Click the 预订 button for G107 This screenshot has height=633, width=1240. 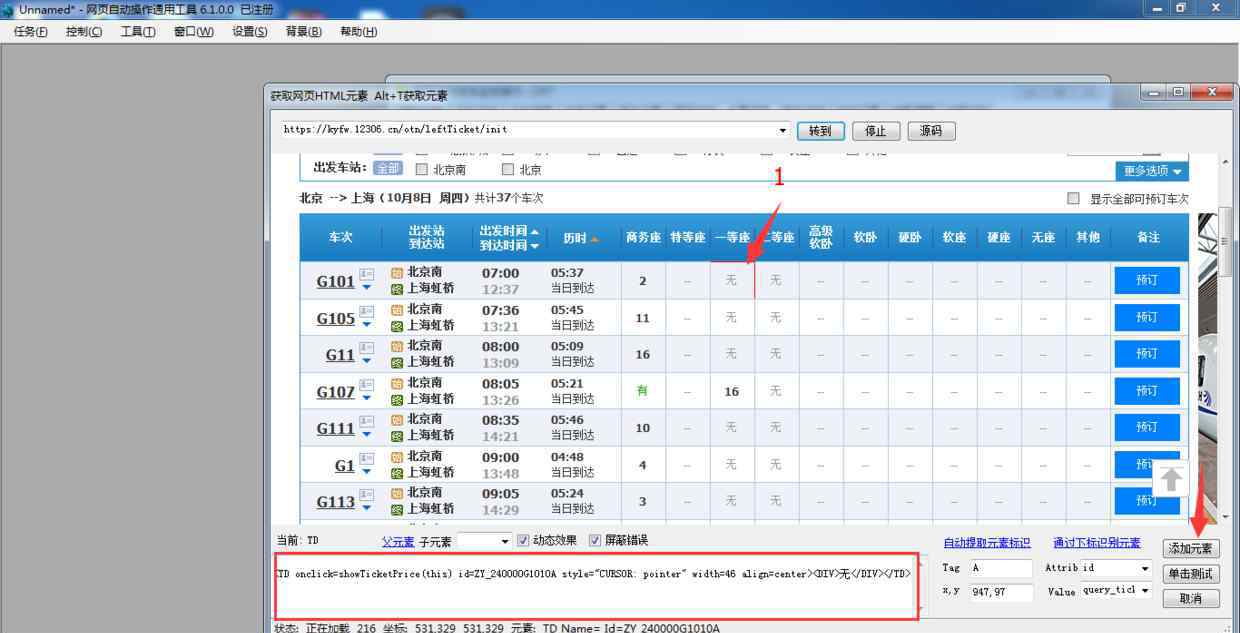(1147, 391)
